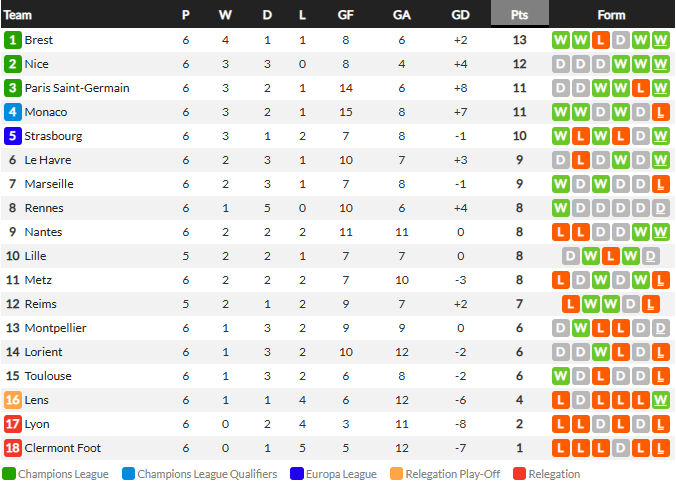This screenshot has width=676, height=496.
Task: Click the orange Relegation Play-Off legend swatch
Action: pyautogui.click(x=396, y=474)
